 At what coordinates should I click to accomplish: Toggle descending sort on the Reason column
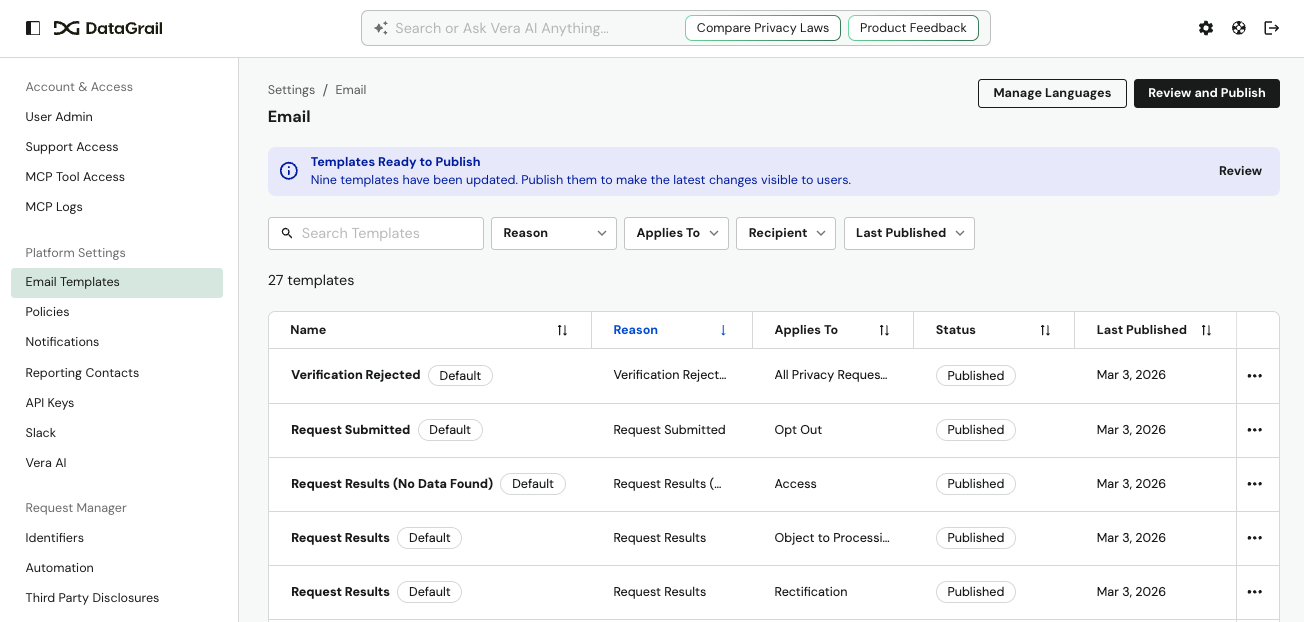click(723, 330)
